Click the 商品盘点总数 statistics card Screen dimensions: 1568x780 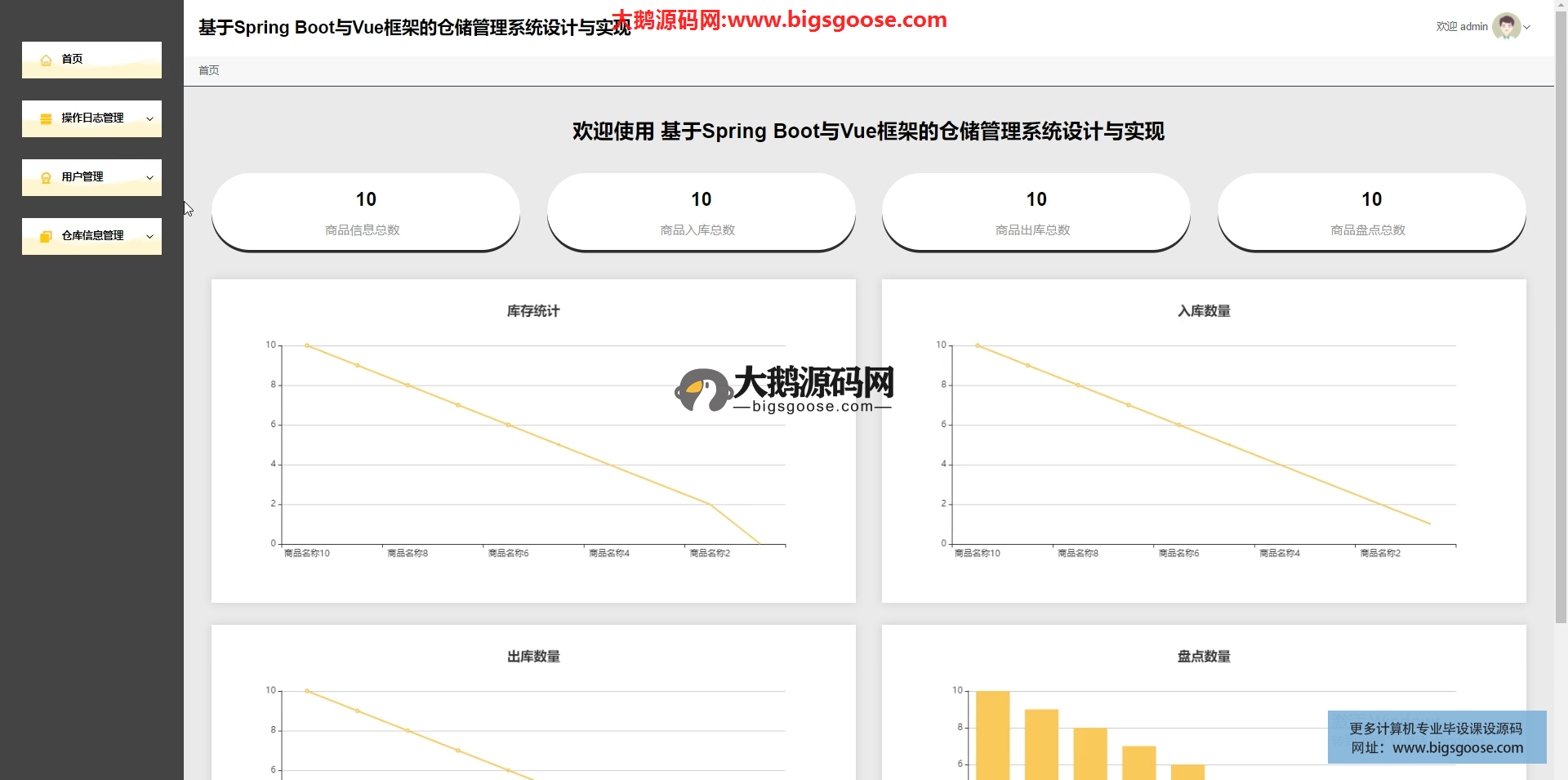tap(1371, 212)
